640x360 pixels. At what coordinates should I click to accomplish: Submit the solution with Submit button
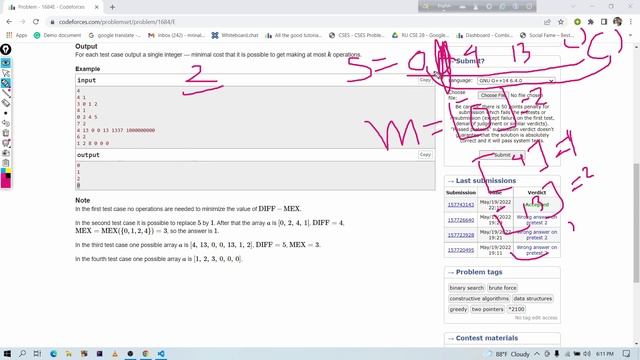502,155
